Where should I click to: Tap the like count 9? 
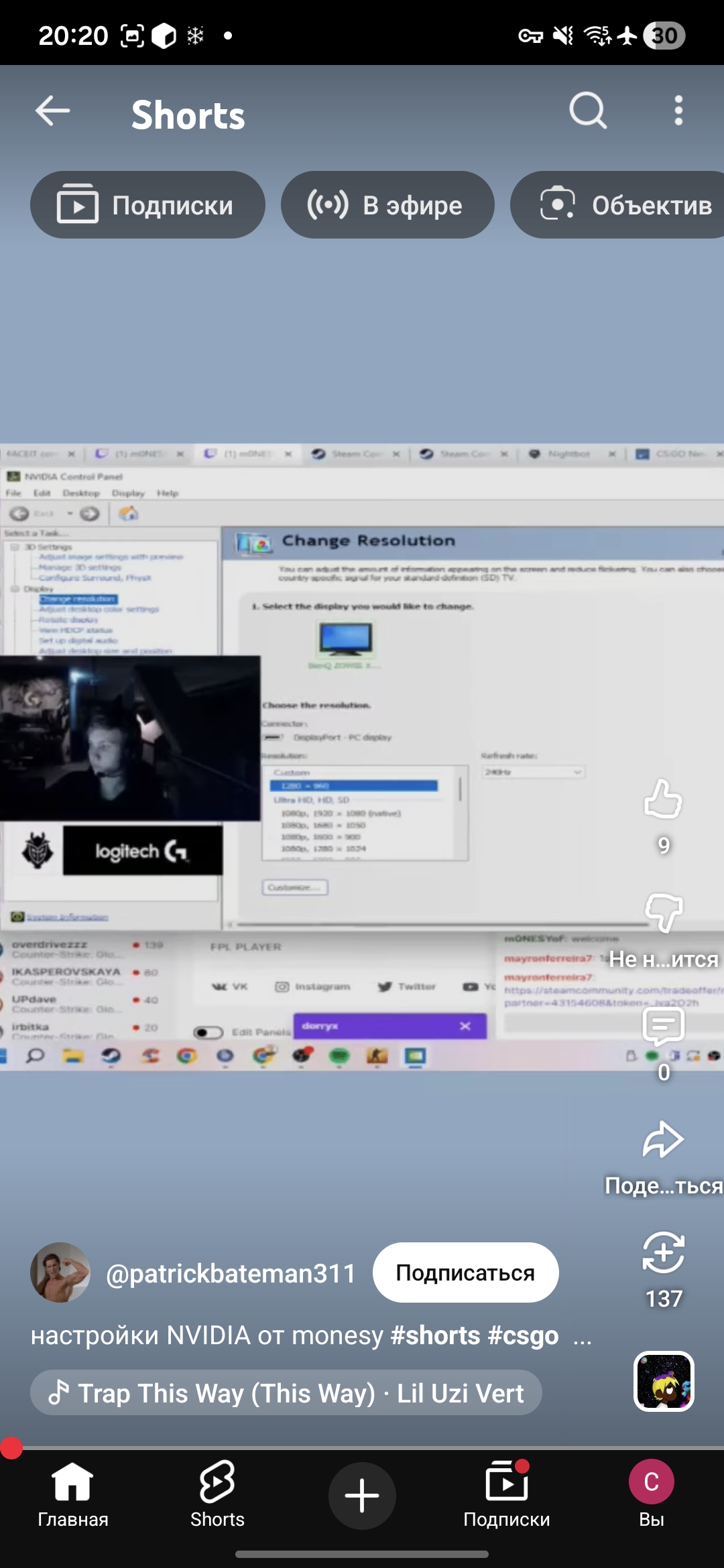(x=664, y=846)
